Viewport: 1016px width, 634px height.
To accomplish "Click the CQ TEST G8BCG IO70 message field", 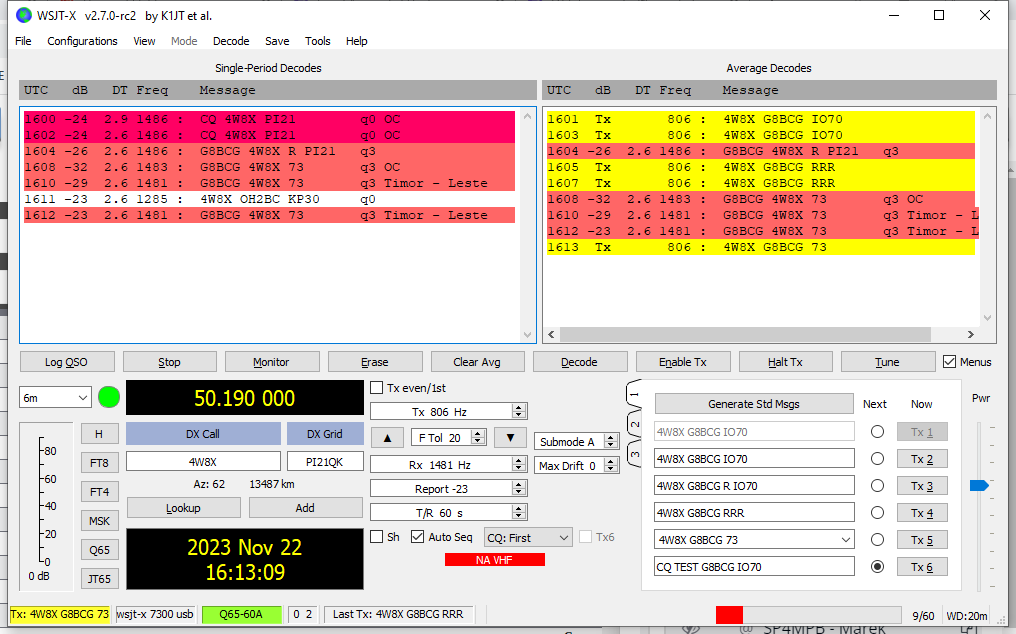I will 754,567.
